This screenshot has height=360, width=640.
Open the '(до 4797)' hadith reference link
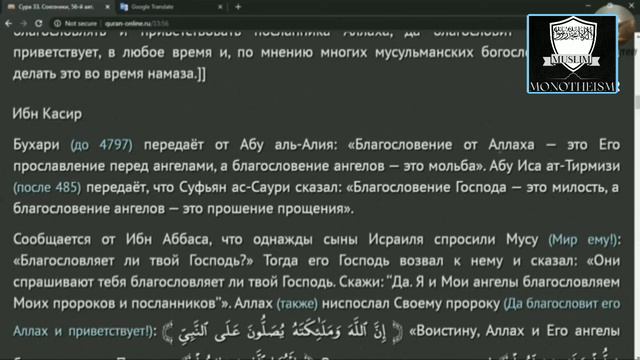point(102,144)
